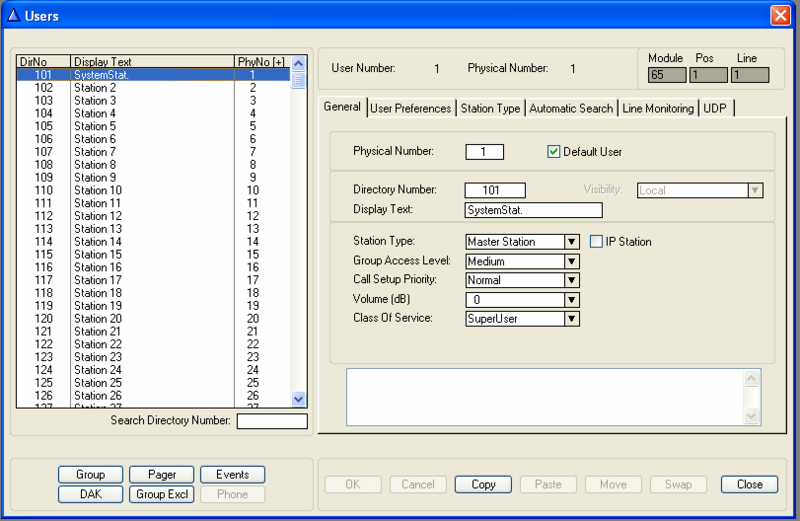Select the Automatic Search tab
The width and height of the screenshot is (800, 521).
(571, 108)
